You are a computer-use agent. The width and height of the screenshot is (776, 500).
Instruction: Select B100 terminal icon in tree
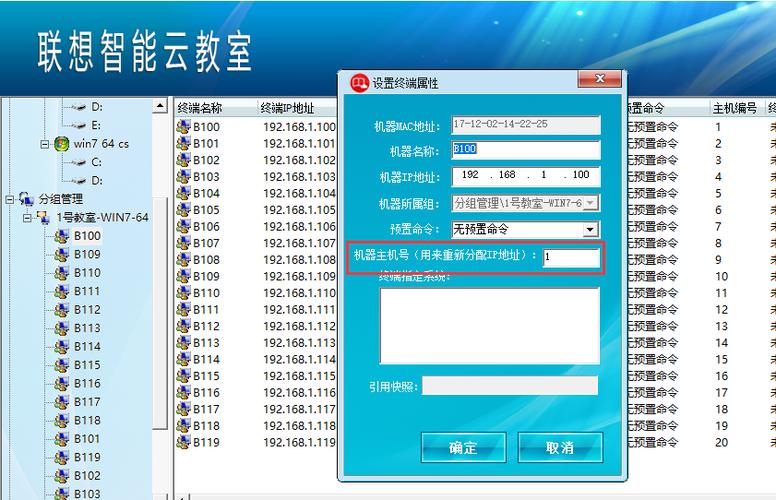pyautogui.click(x=62, y=236)
